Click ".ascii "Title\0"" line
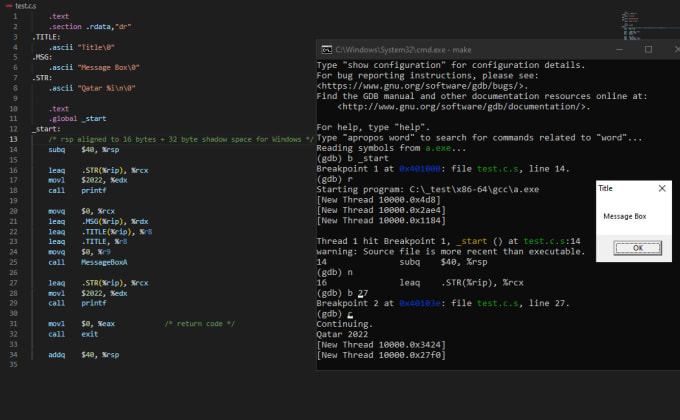680x420 pixels. coord(82,47)
